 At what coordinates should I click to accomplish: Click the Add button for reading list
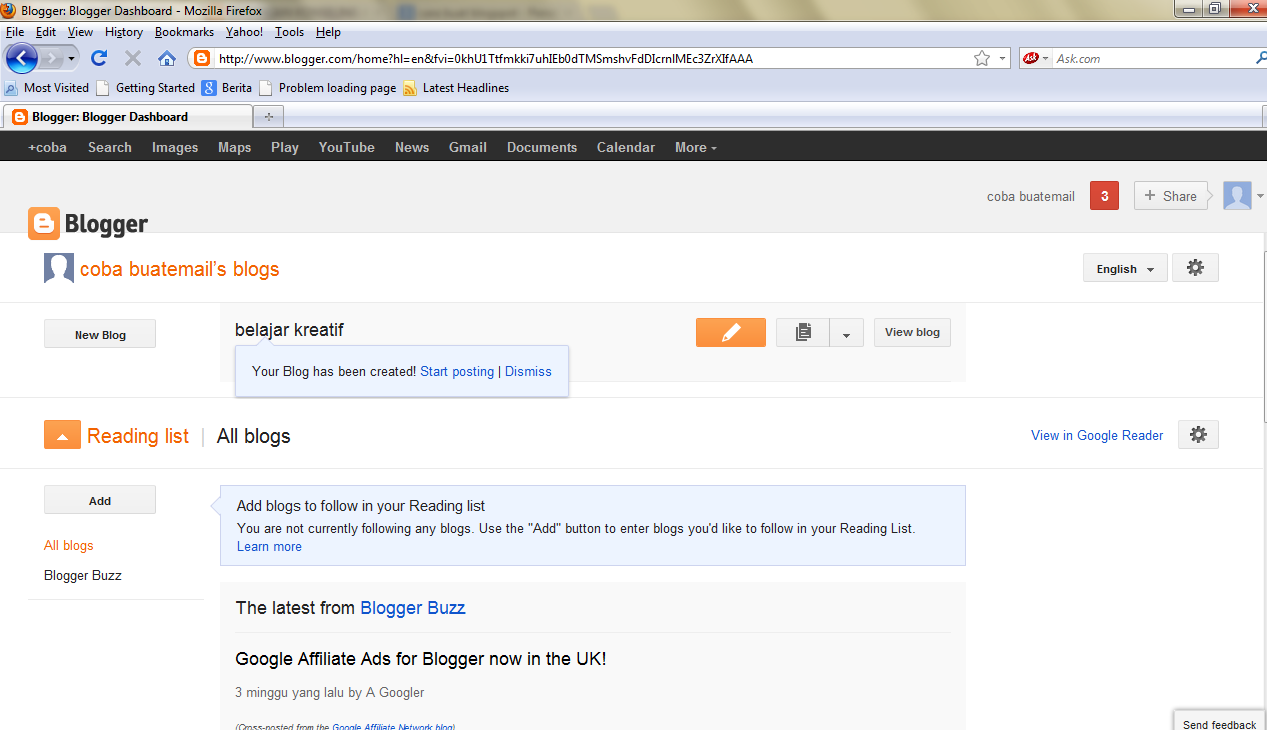(x=100, y=500)
